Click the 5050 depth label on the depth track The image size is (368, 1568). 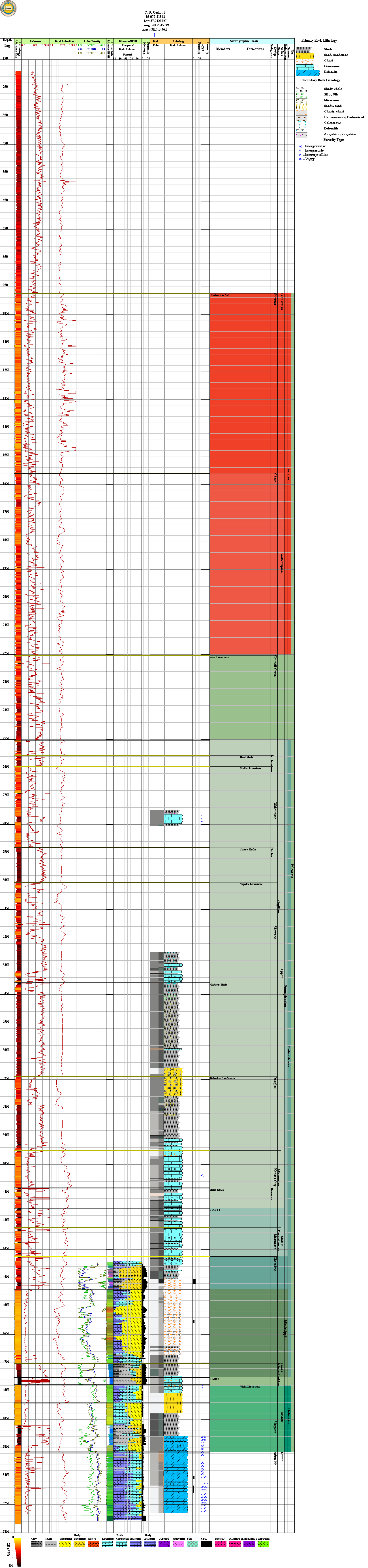(x=6, y=1446)
